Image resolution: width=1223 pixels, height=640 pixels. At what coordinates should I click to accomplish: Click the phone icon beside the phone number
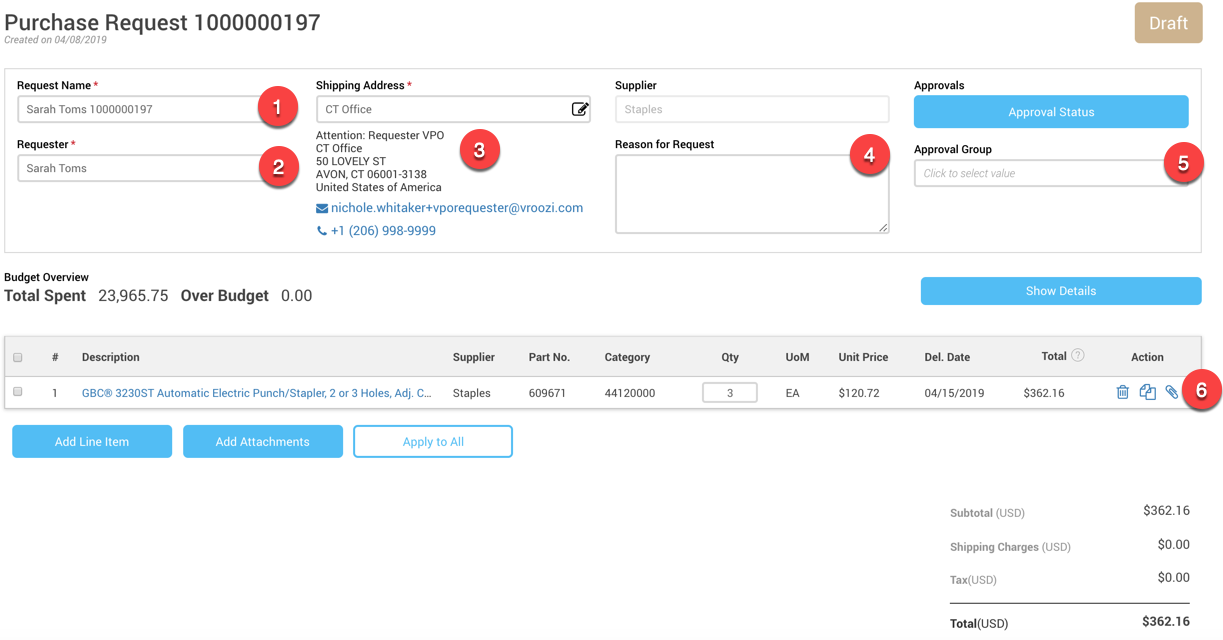[322, 231]
